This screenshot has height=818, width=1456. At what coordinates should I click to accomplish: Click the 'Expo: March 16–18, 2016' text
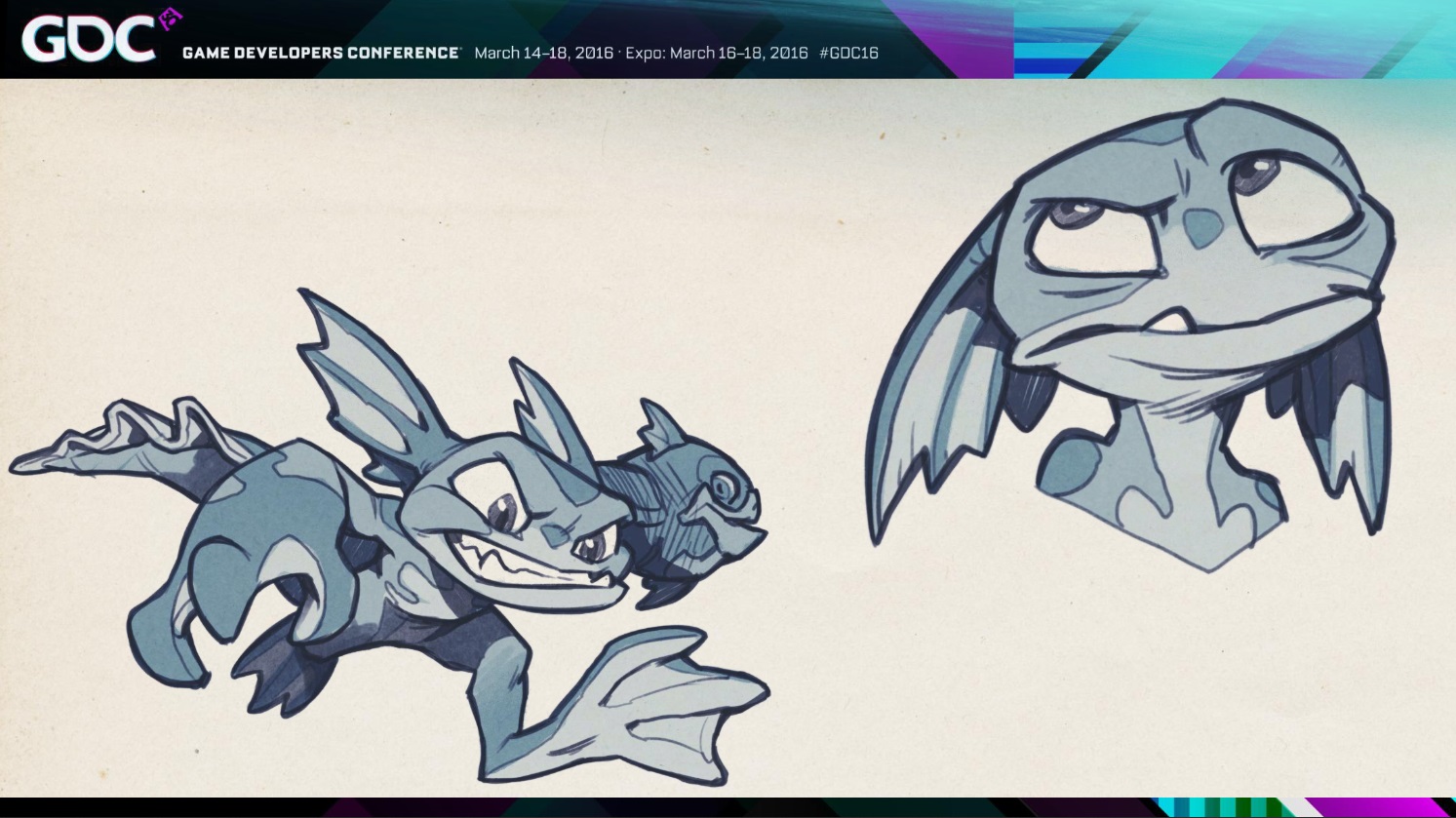click(717, 53)
